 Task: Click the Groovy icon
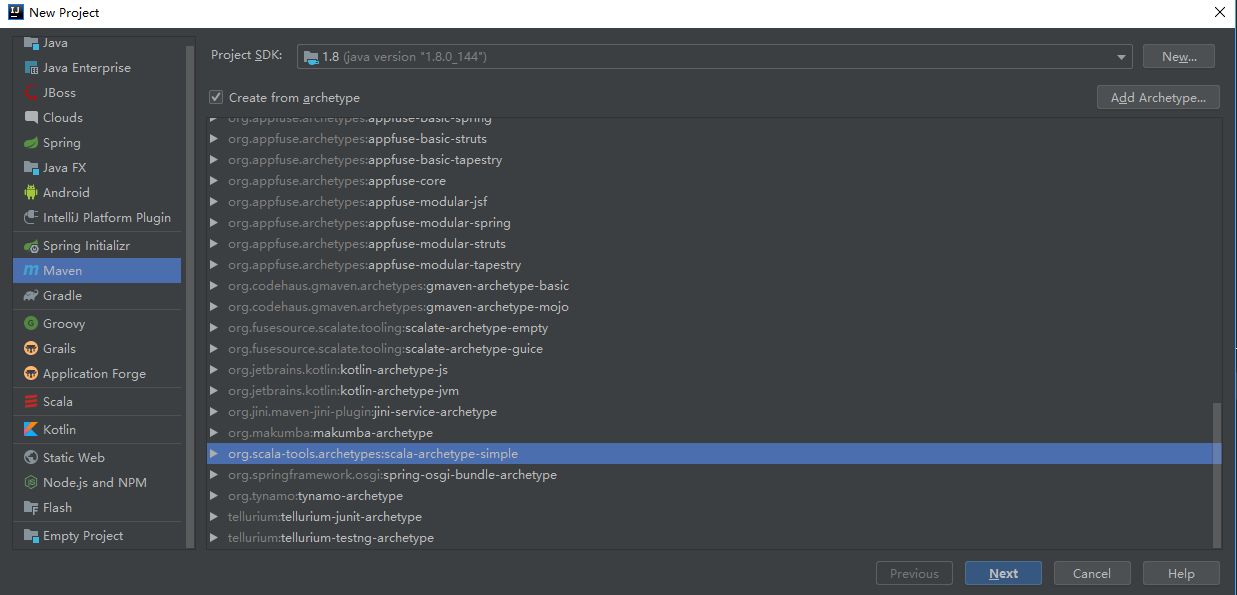30,324
